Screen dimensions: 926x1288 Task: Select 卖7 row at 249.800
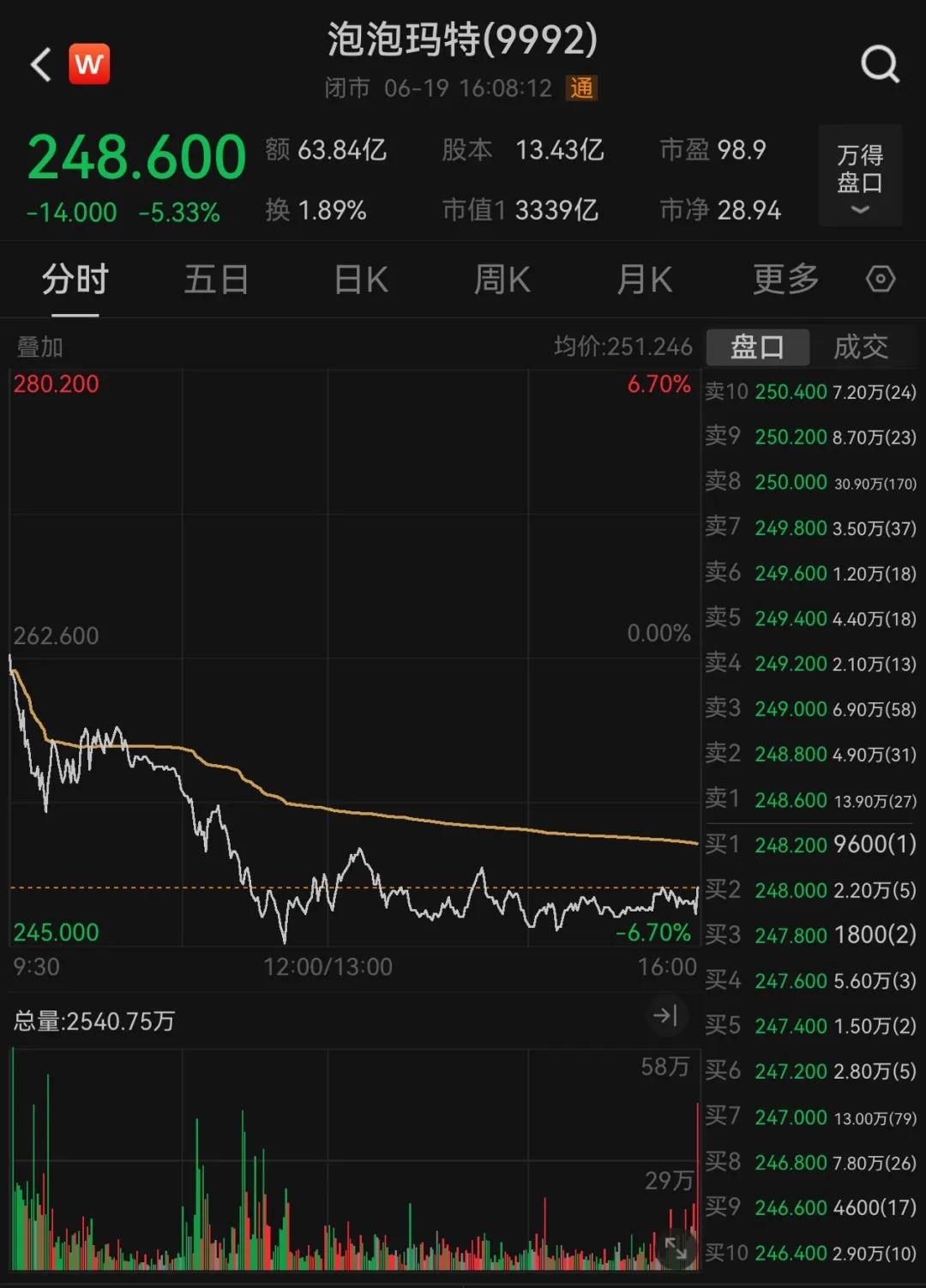810,527
